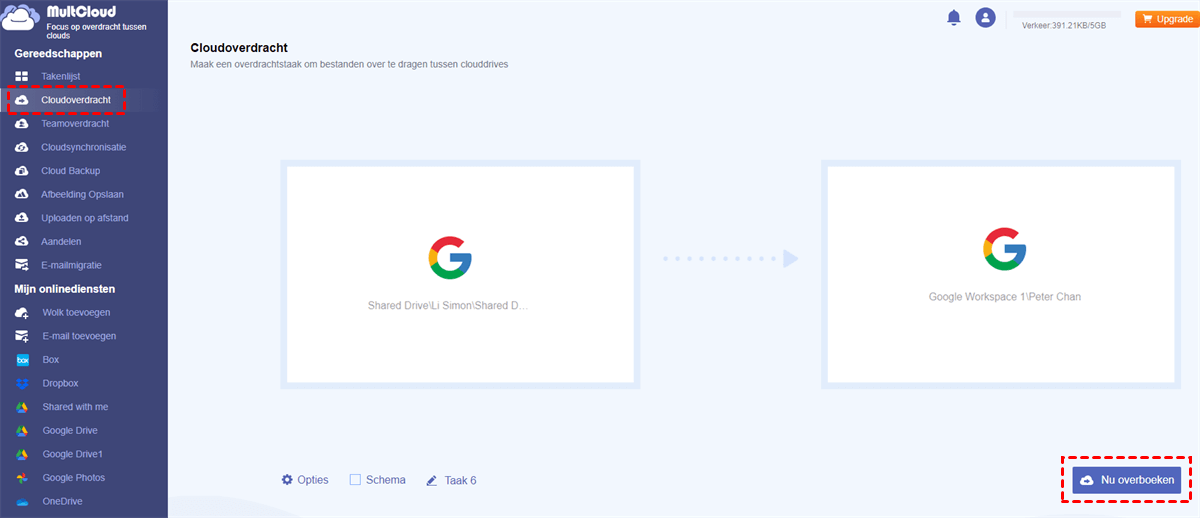Click the source box Google logo

point(450,257)
